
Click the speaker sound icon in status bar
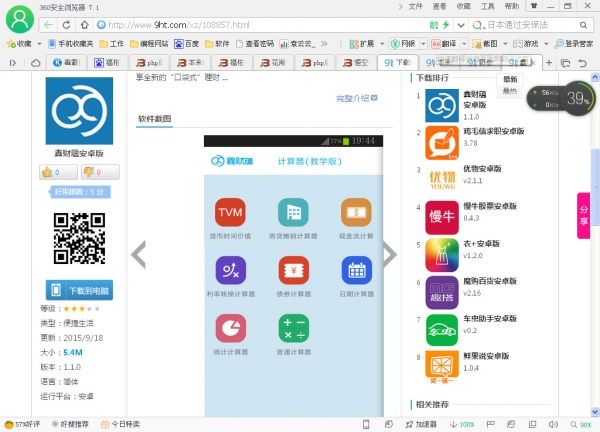point(553,424)
